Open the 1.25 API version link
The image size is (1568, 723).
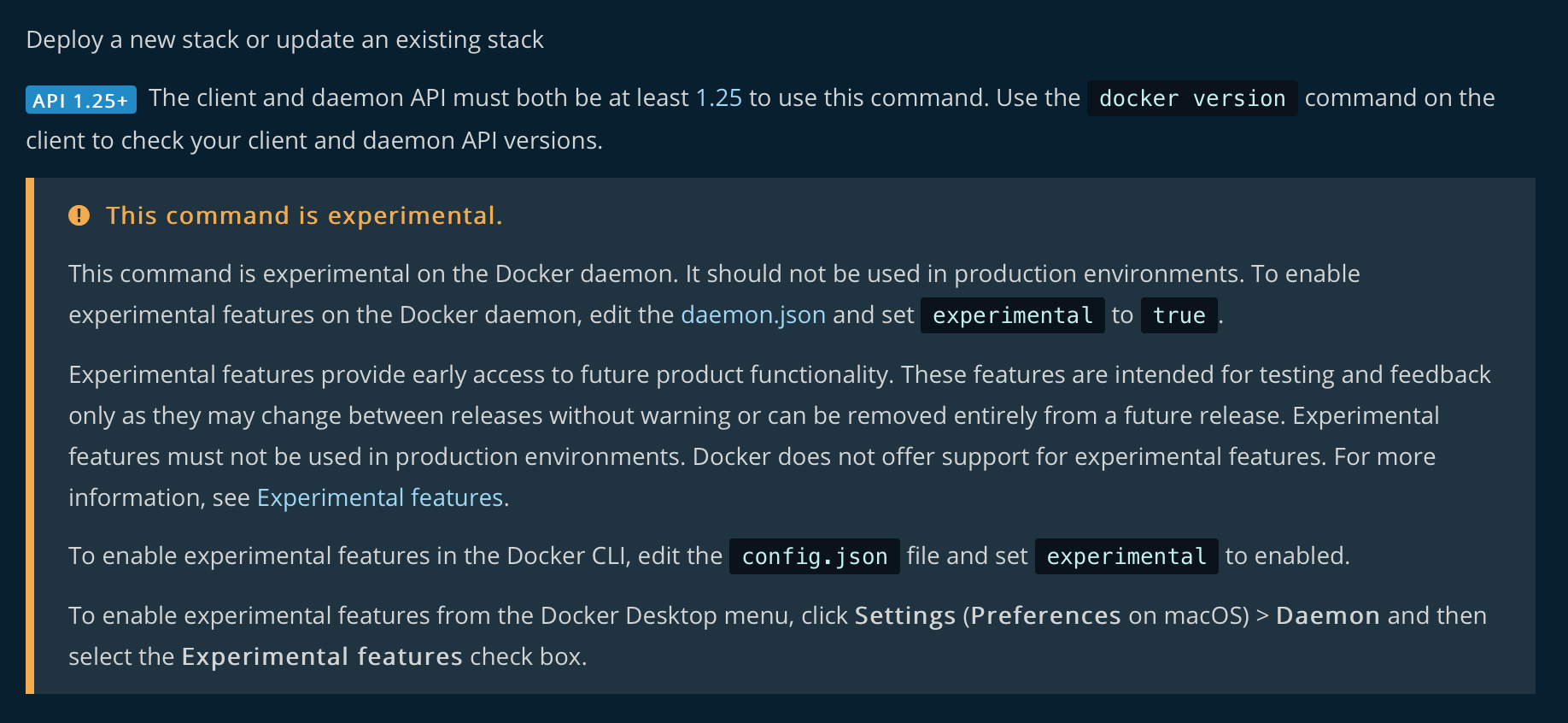(x=718, y=98)
